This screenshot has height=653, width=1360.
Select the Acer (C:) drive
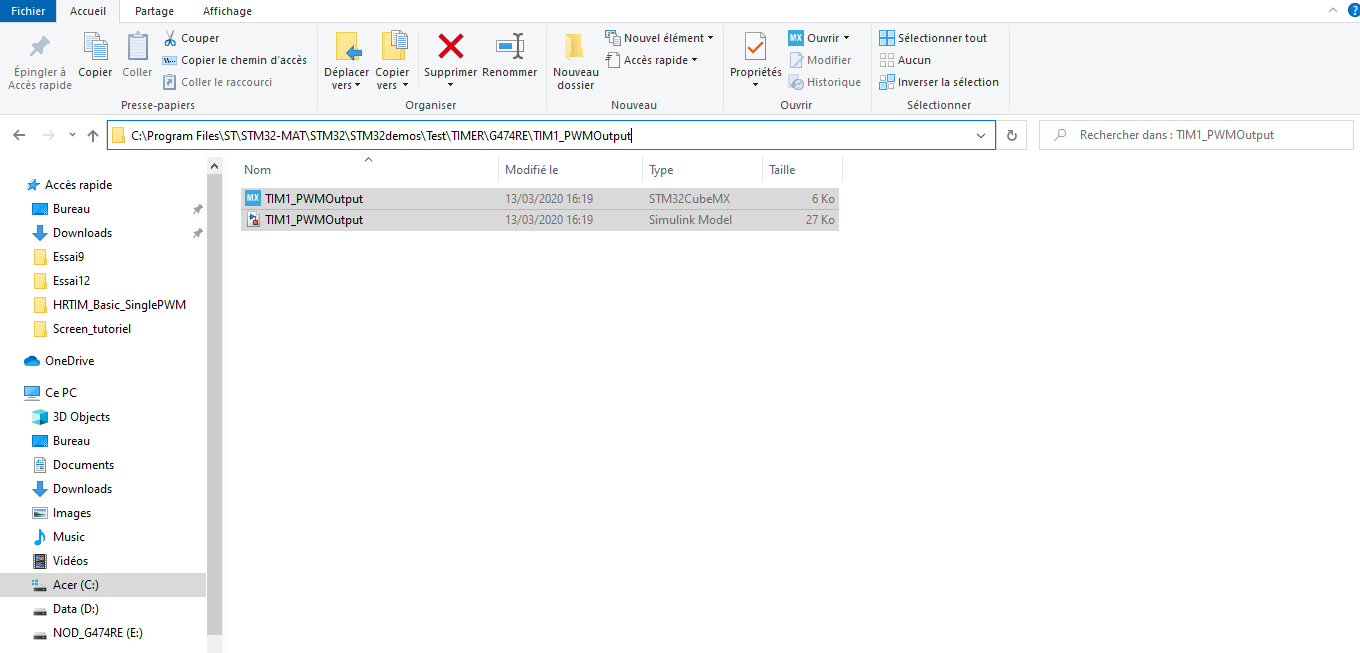(x=103, y=585)
